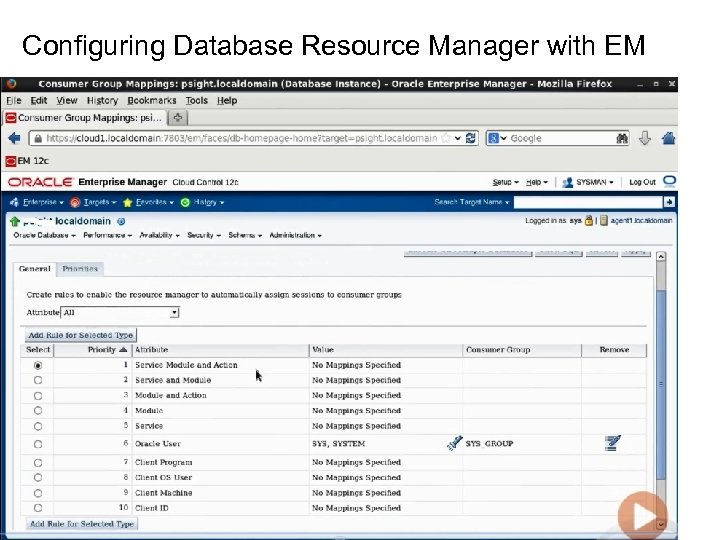Expand the Security menu

point(204,235)
